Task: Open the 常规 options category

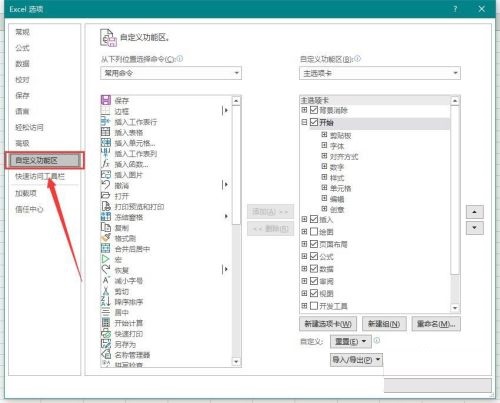Action: click(x=22, y=32)
